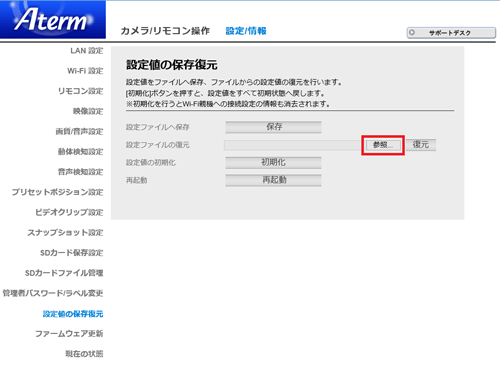Click the 設定ファイルの復元 label

[158, 145]
